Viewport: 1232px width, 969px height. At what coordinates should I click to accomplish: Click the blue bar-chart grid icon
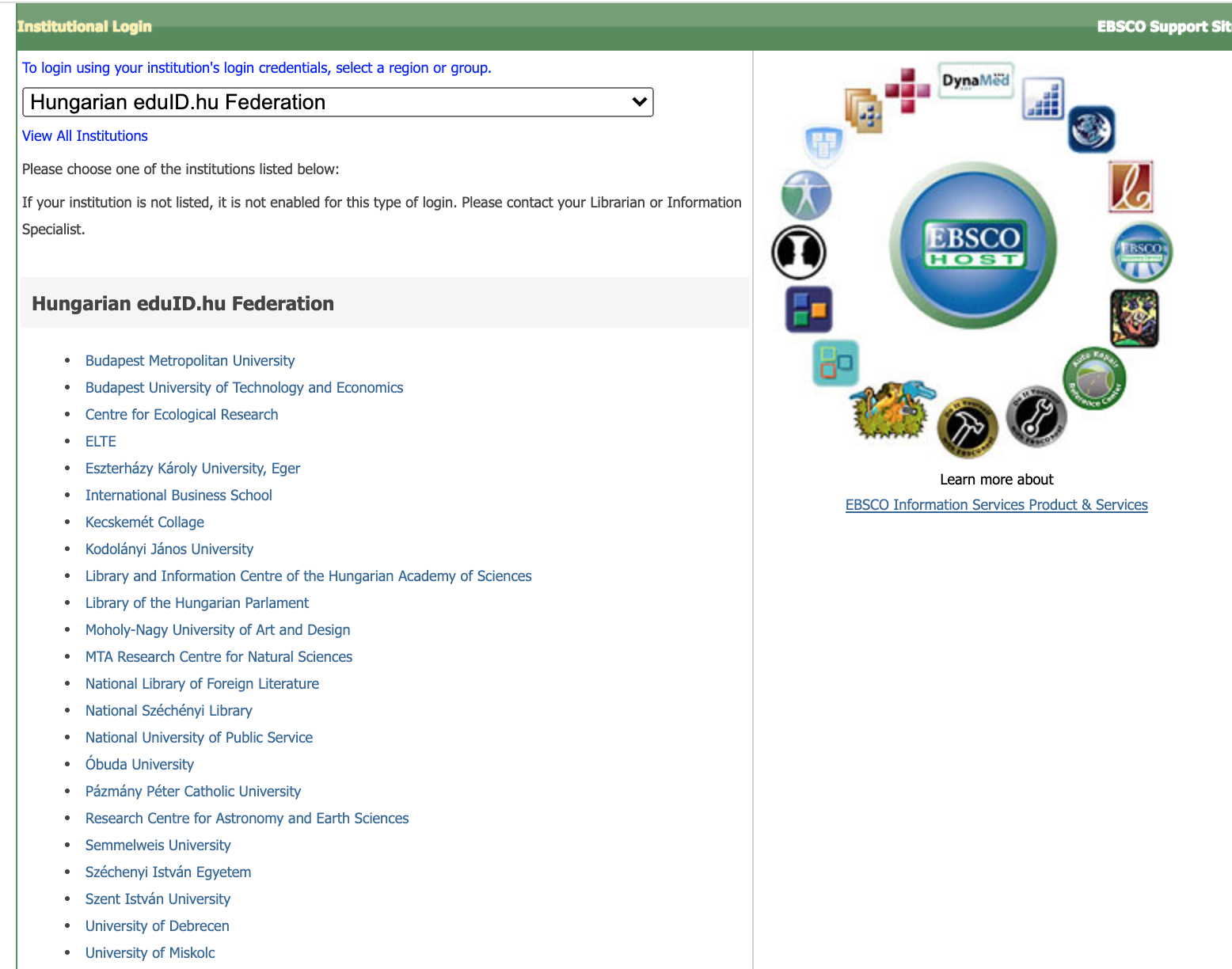1044,99
